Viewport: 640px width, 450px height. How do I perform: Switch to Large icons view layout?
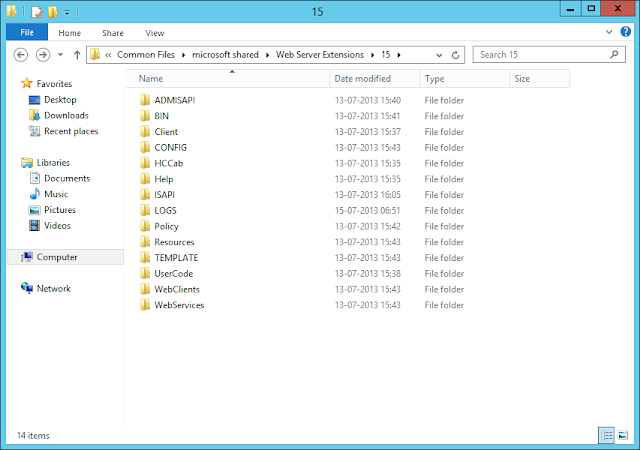click(623, 435)
